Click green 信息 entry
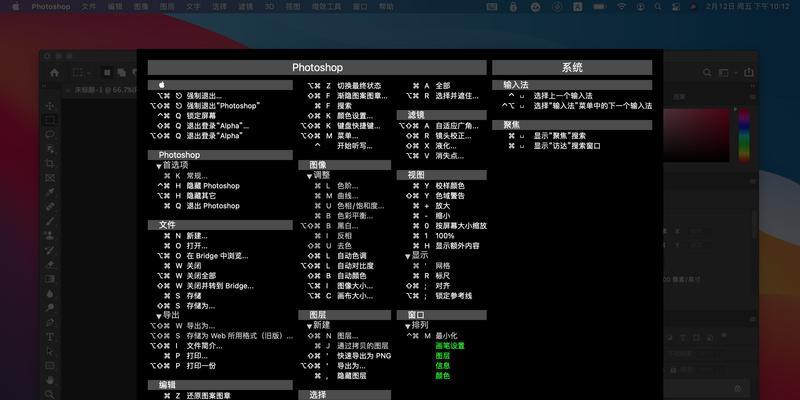The image size is (800, 400). [x=442, y=366]
